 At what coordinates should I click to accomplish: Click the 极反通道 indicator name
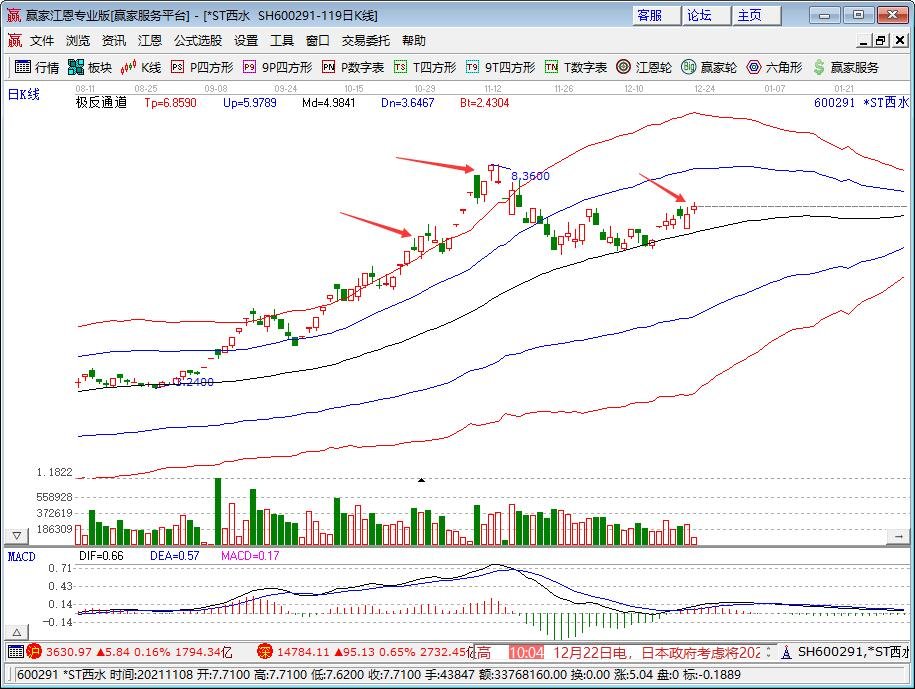click(x=102, y=103)
